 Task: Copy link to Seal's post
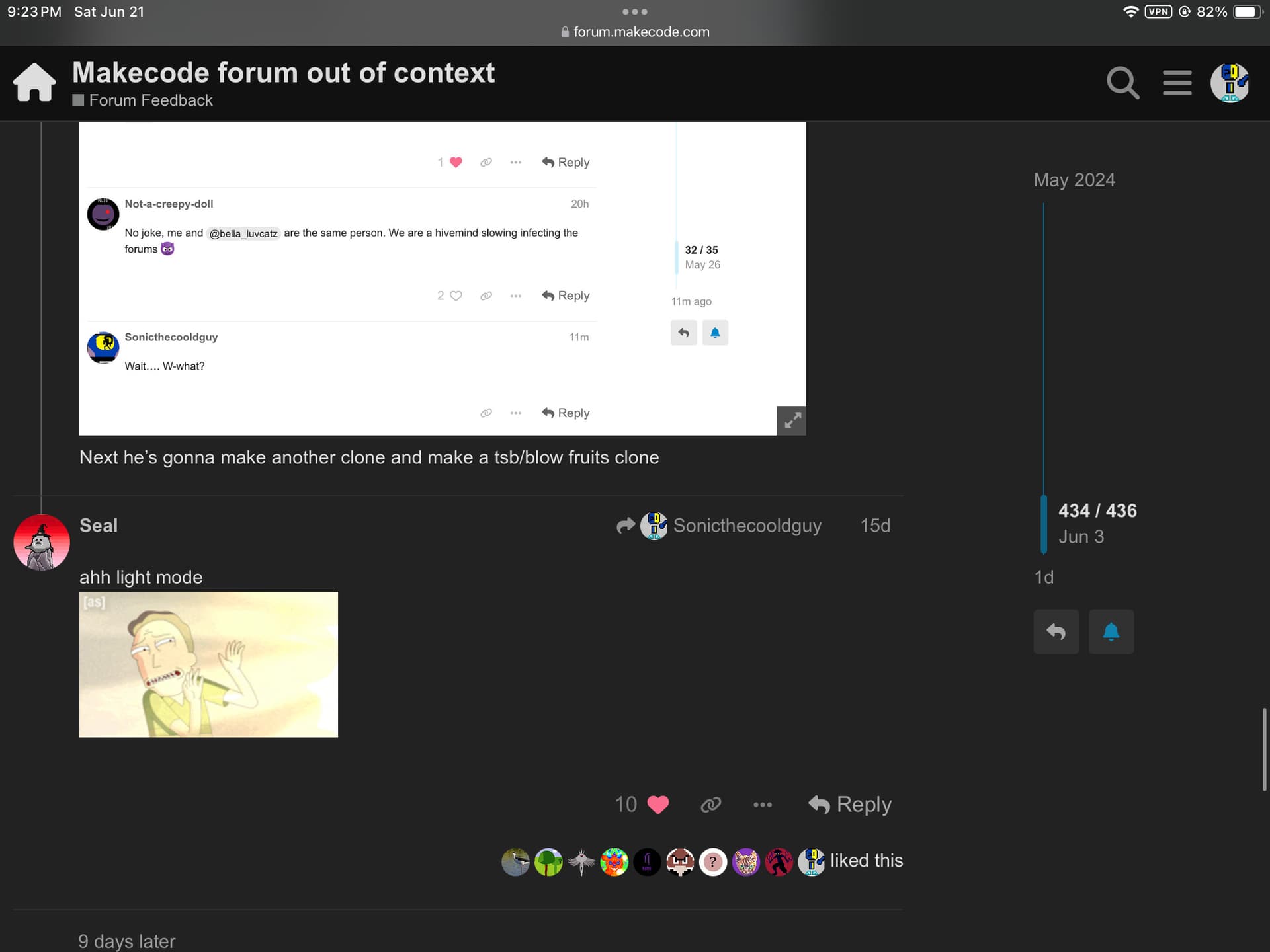pyautogui.click(x=710, y=805)
